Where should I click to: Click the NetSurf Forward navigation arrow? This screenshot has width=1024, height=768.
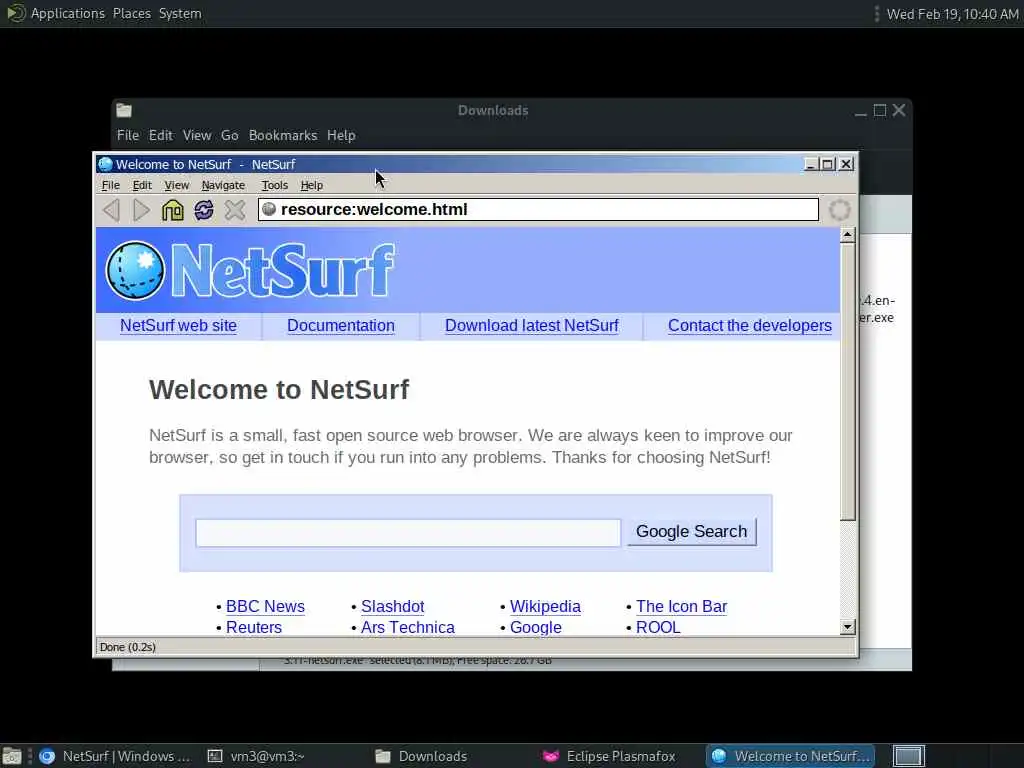coord(142,210)
